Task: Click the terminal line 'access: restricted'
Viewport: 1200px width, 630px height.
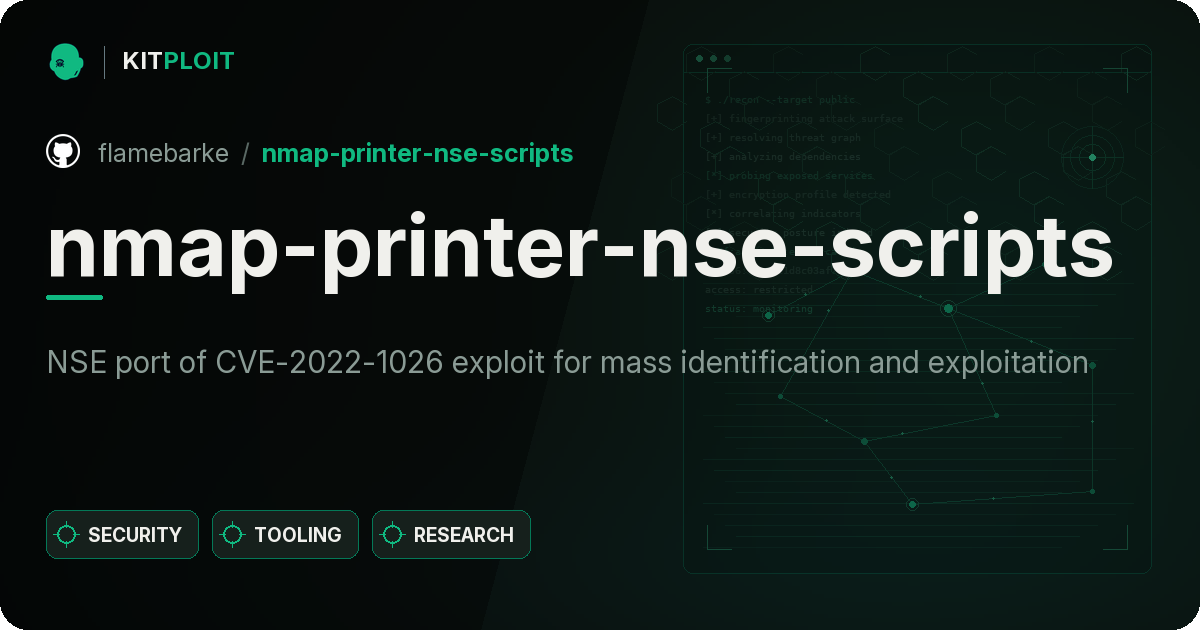Action: pyautogui.click(x=759, y=290)
